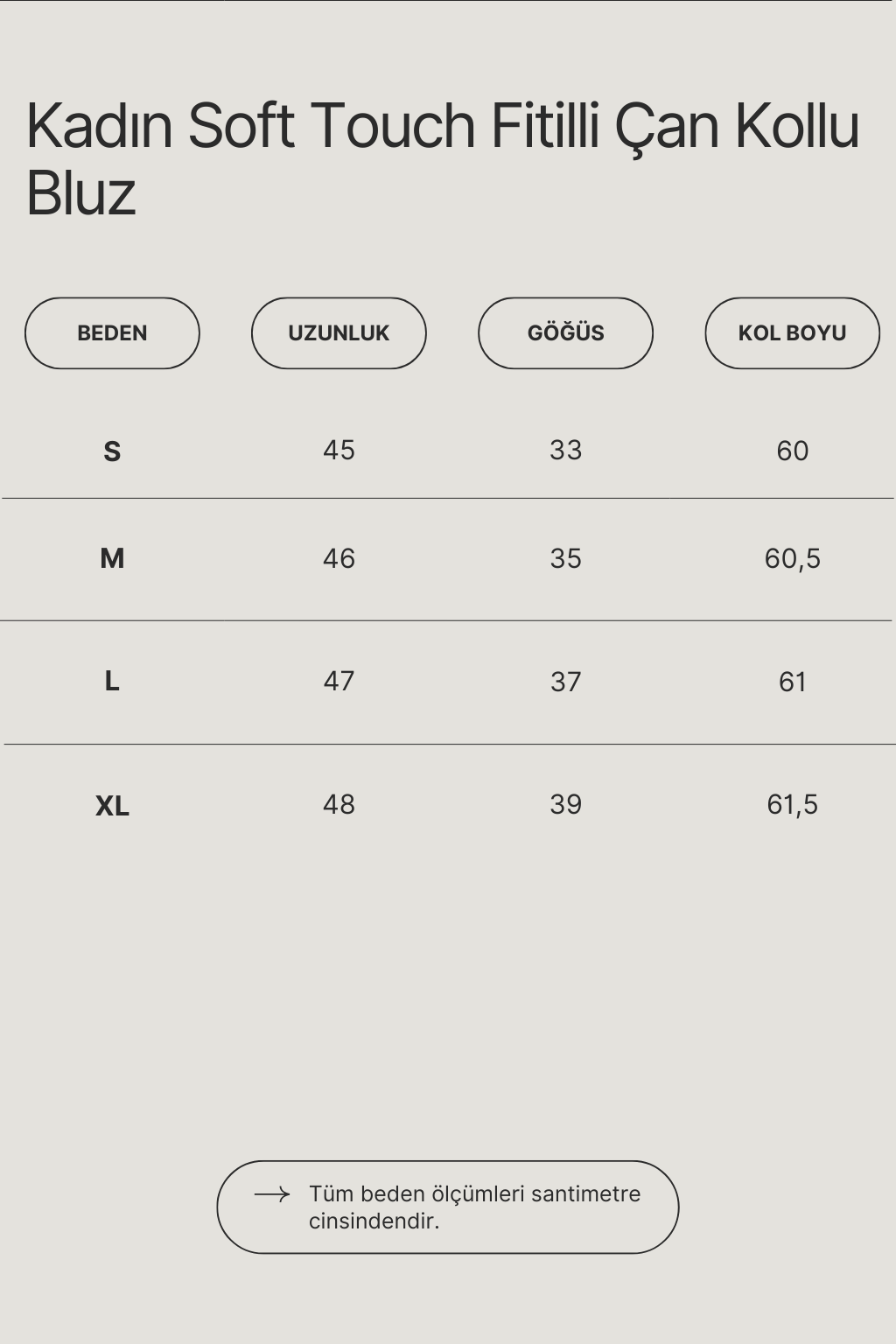Viewport: 896px width, 1344px height.
Task: Click the GÖĞÜS column header
Action: tap(565, 333)
